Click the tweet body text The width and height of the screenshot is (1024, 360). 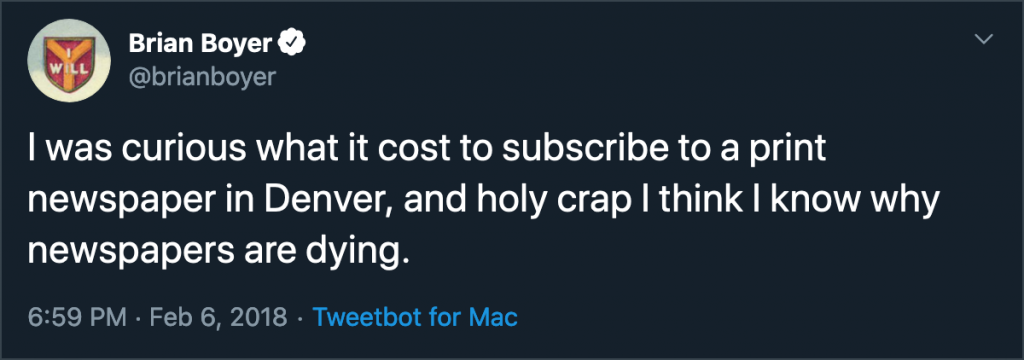click(483, 198)
